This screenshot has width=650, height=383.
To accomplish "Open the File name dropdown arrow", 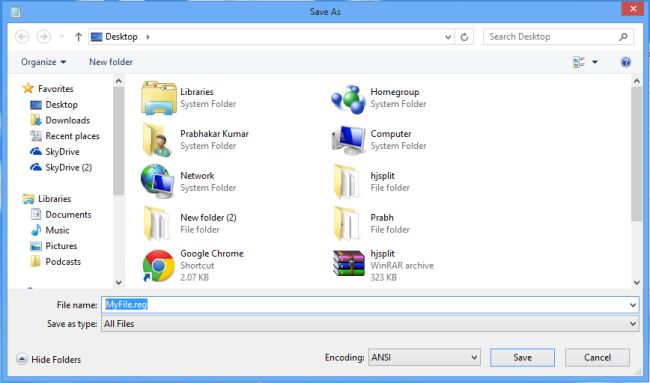I will coord(633,305).
